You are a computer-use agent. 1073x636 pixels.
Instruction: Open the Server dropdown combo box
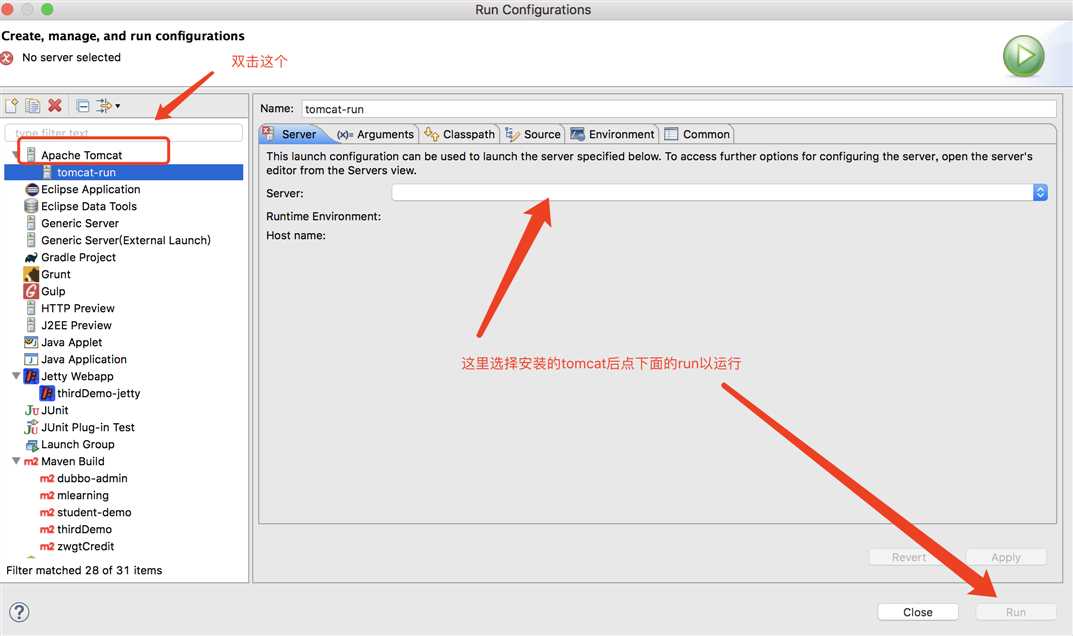point(719,193)
